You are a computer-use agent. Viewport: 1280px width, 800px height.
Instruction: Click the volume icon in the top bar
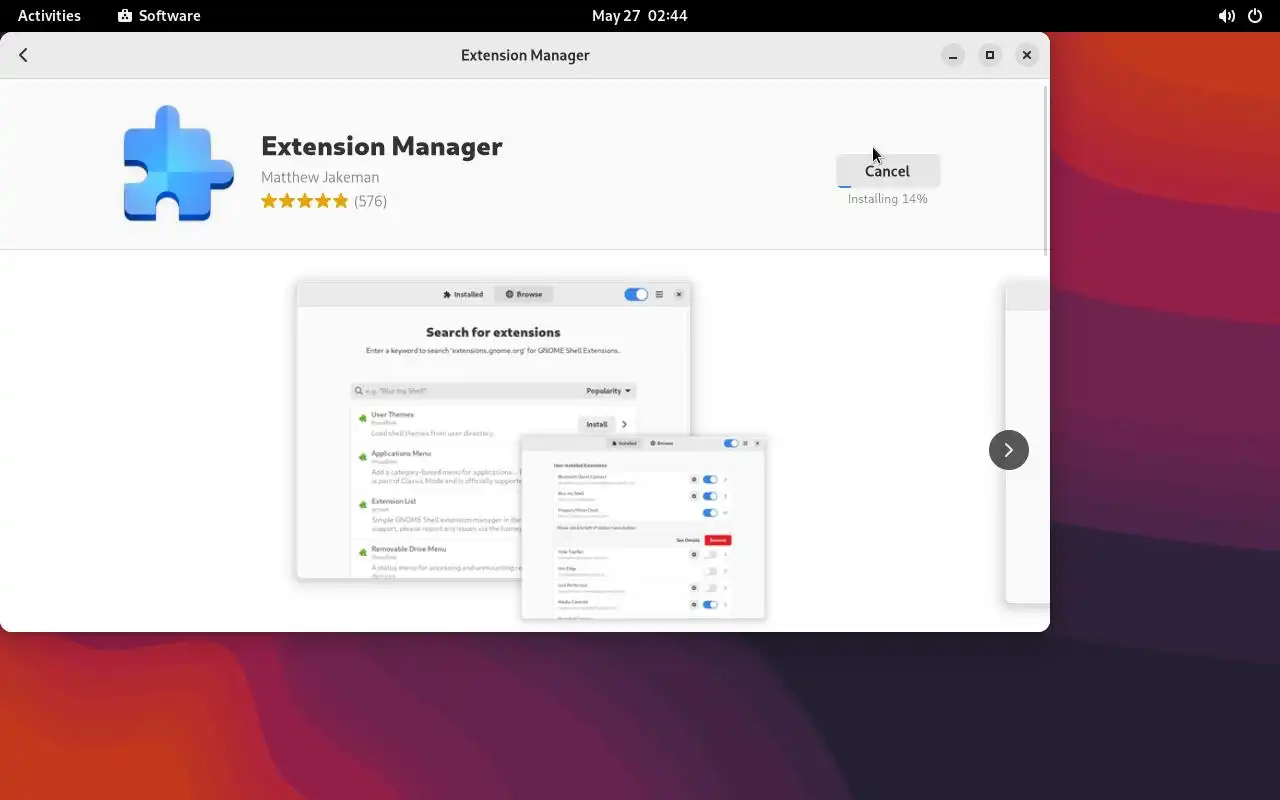point(1226,16)
